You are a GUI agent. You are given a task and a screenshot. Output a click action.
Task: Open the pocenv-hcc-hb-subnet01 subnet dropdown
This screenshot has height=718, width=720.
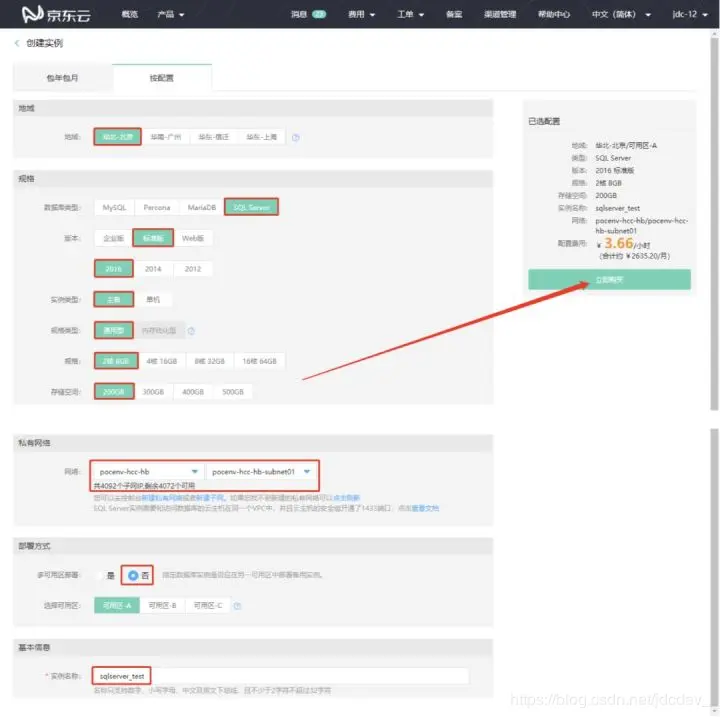click(x=261, y=472)
